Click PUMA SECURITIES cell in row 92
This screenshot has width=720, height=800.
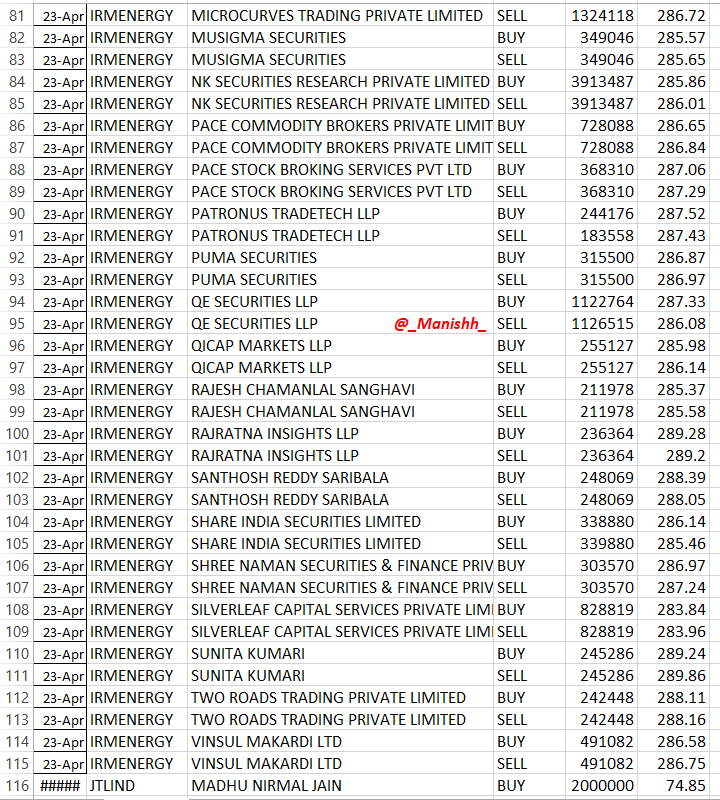coord(340,258)
